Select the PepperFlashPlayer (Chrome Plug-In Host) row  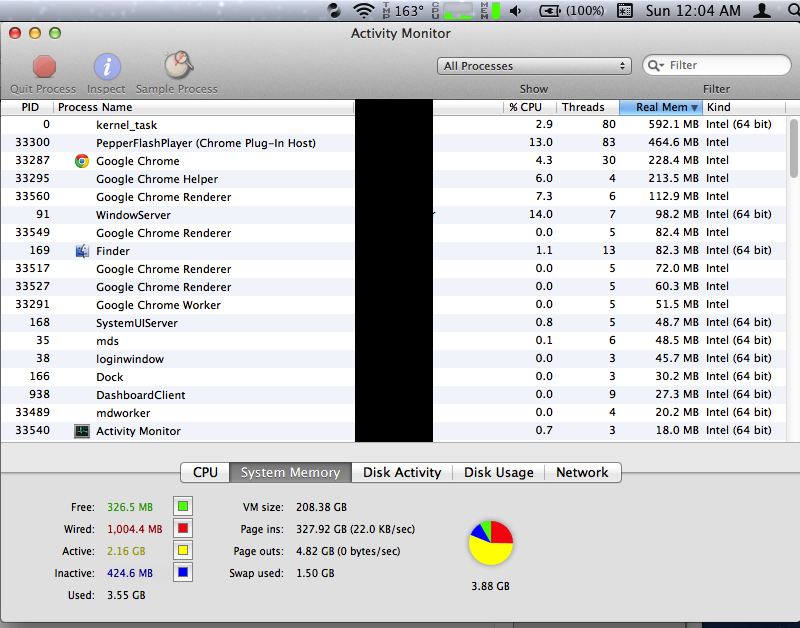pyautogui.click(x=393, y=142)
